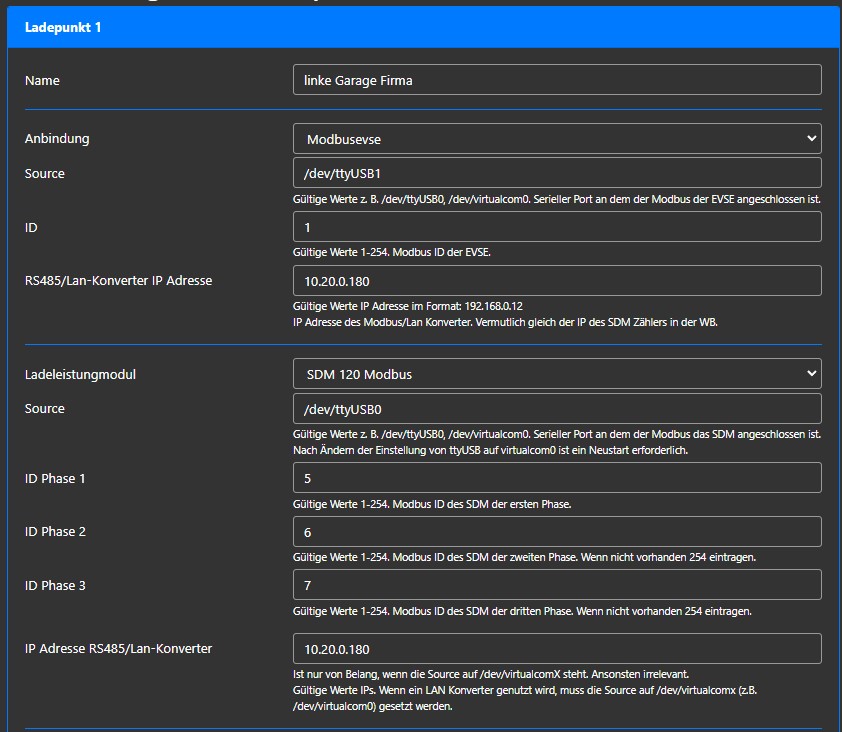Click the 'ID Phase 2' label

[55, 532]
